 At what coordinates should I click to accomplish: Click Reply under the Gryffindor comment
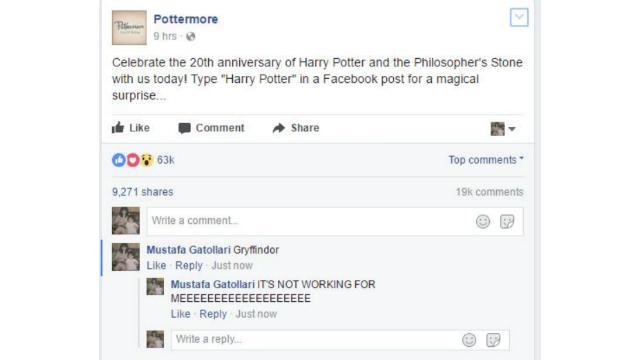click(189, 265)
